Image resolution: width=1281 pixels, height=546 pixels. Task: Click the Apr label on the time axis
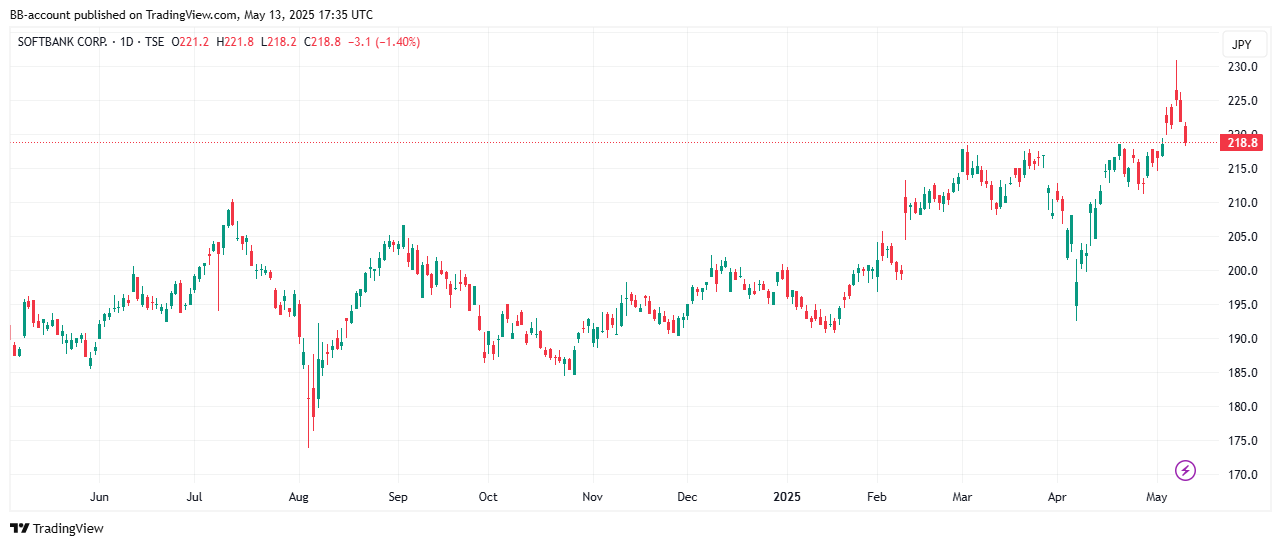pyautogui.click(x=1057, y=496)
